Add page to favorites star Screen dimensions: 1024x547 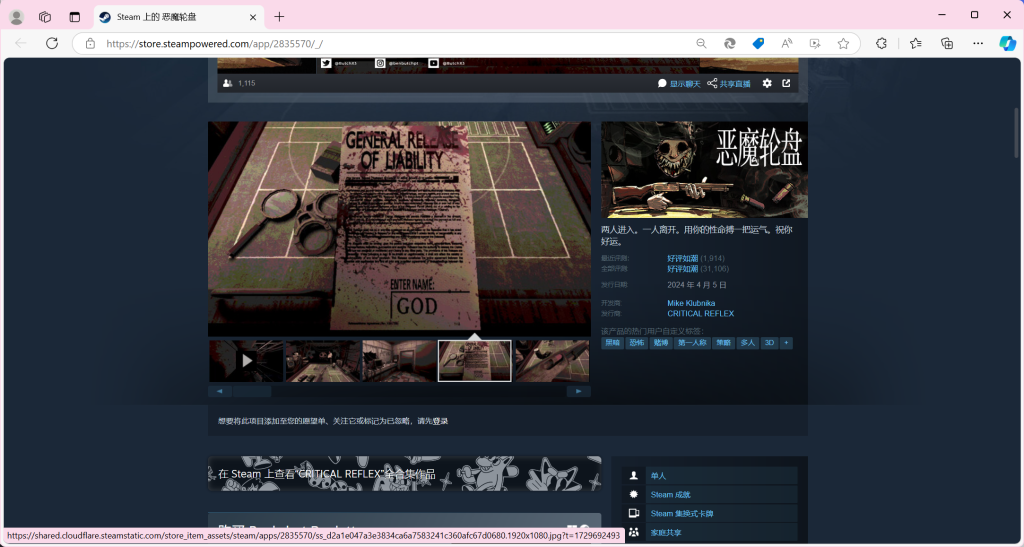coord(844,44)
